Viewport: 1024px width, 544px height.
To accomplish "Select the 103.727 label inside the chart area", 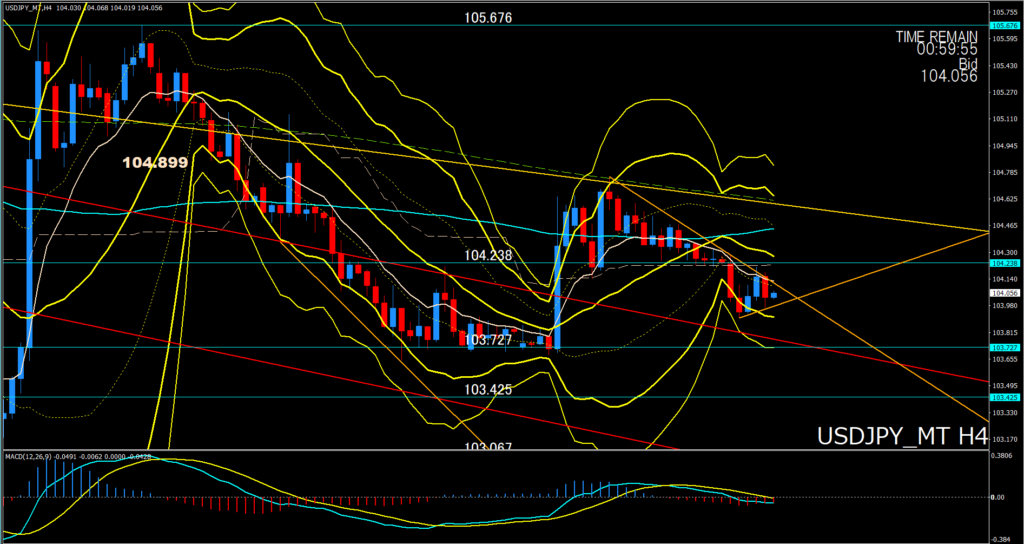I will click(488, 340).
